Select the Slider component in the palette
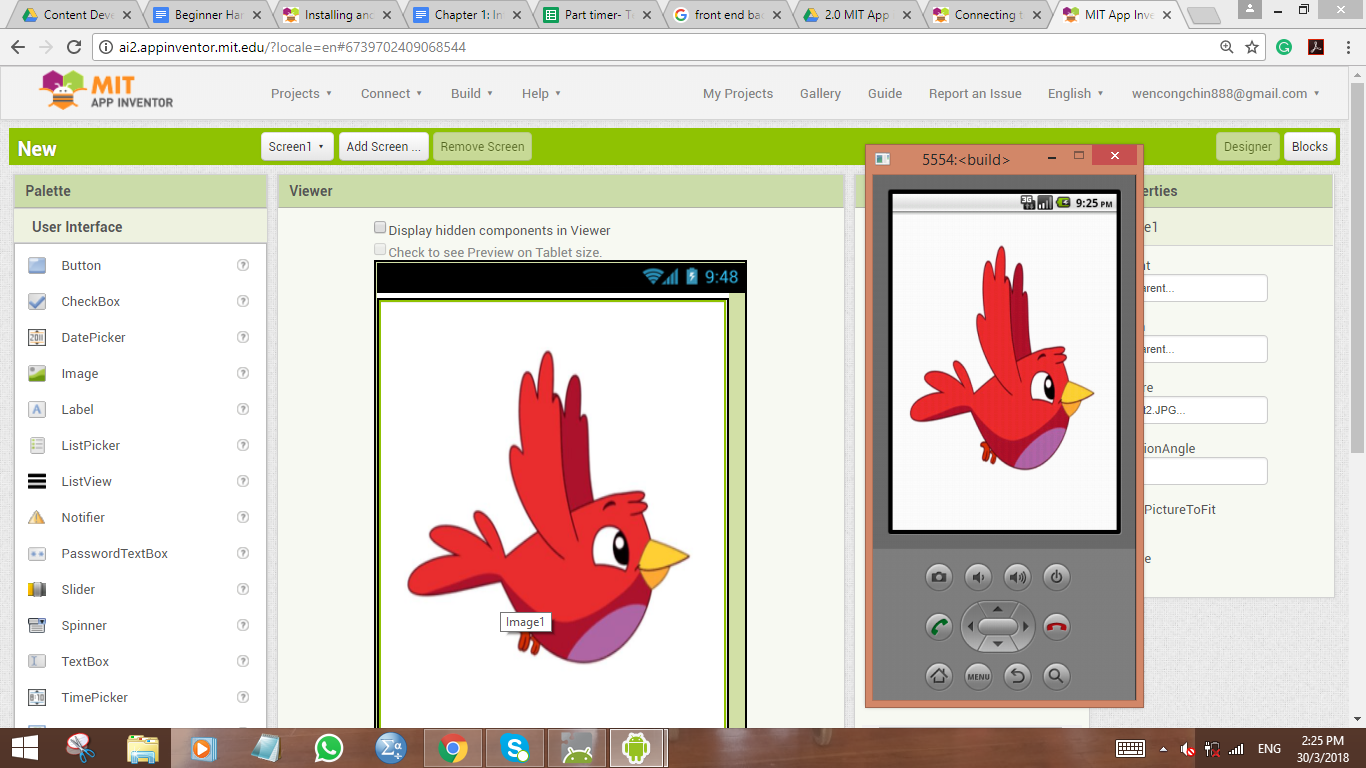This screenshot has height=768, width=1366. point(78,590)
